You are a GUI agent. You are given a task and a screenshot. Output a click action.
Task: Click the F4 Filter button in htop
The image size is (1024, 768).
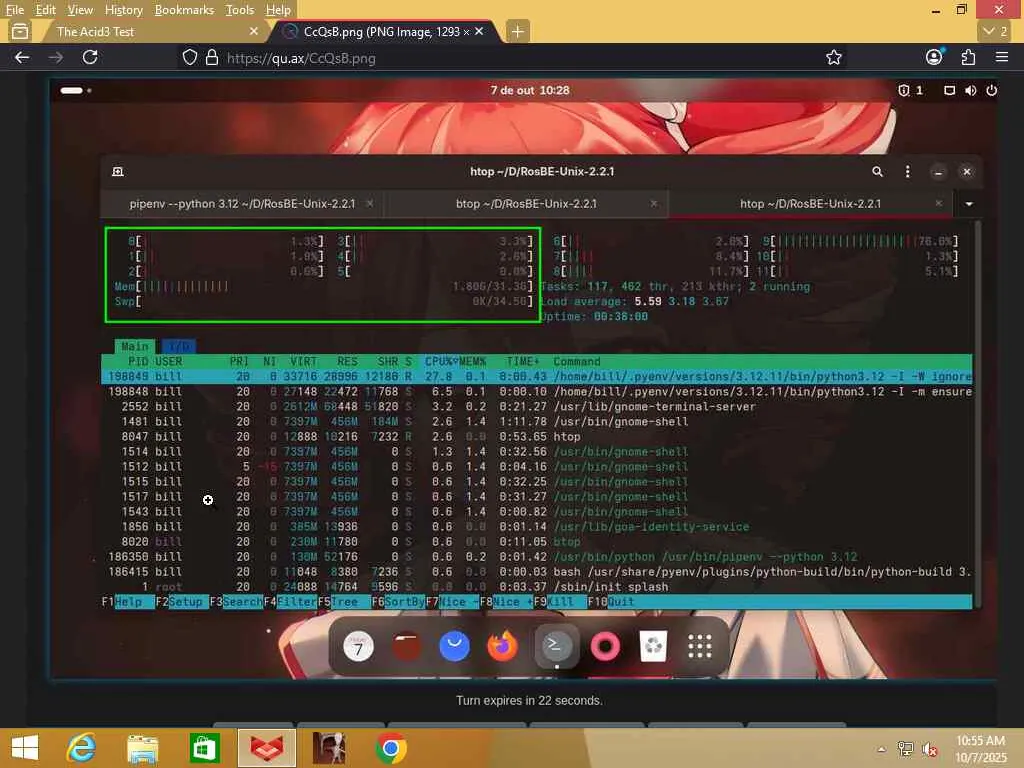[290, 601]
